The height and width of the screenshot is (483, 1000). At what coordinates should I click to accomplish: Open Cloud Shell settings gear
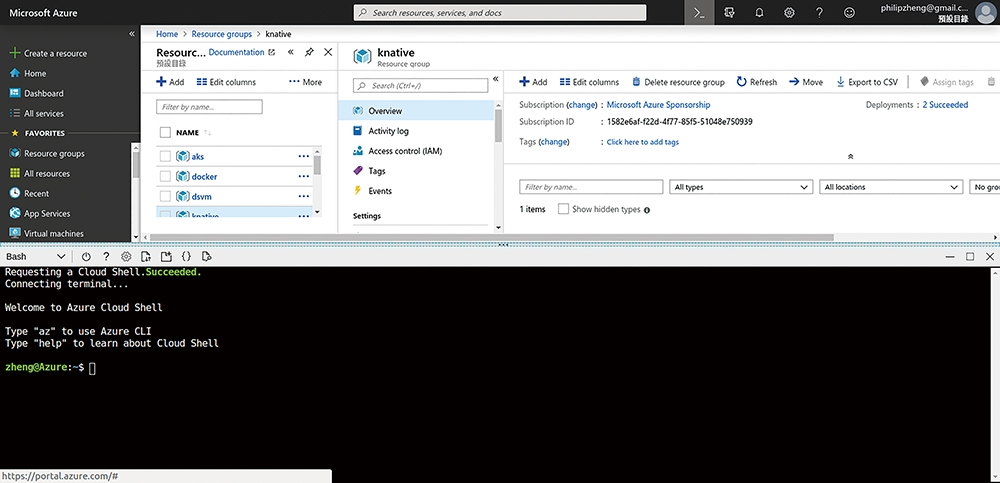(126, 256)
